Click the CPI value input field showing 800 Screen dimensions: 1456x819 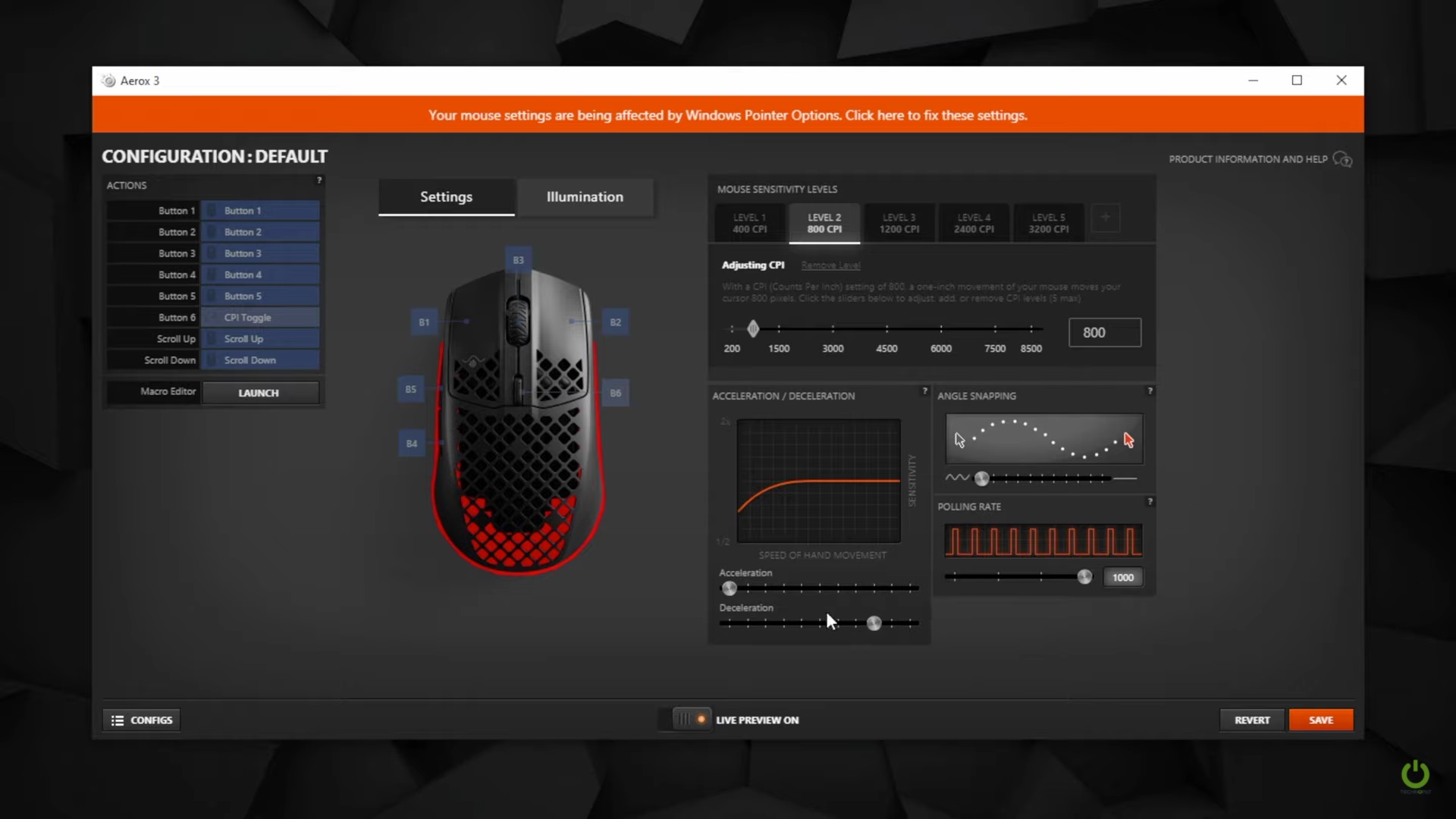1104,332
